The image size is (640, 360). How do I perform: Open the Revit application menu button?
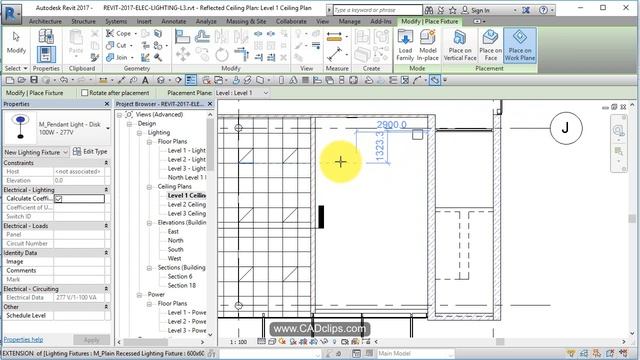point(11,13)
